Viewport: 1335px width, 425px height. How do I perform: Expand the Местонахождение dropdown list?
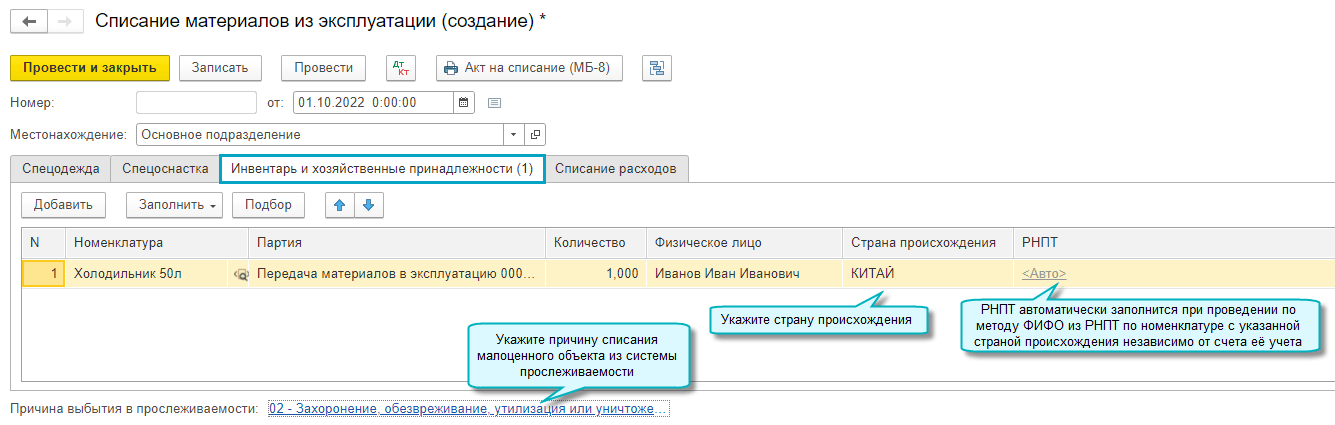[513, 135]
